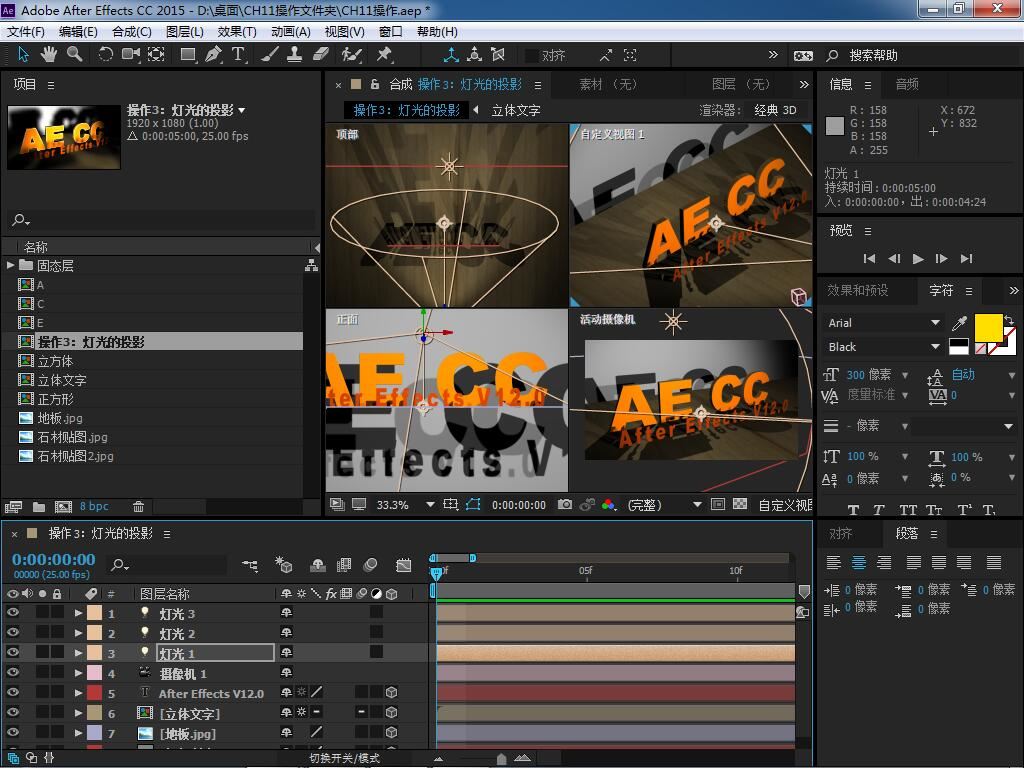This screenshot has width=1024, height=768.
Task: Open the (完整) resolution dropdown
Action: pos(697,505)
